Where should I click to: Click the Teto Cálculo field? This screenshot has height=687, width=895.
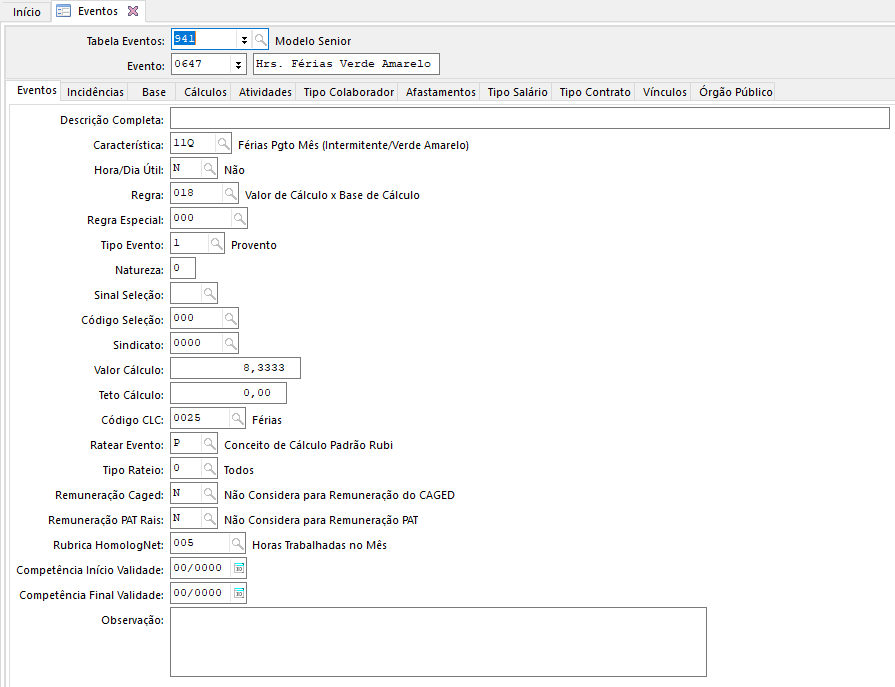(x=228, y=393)
